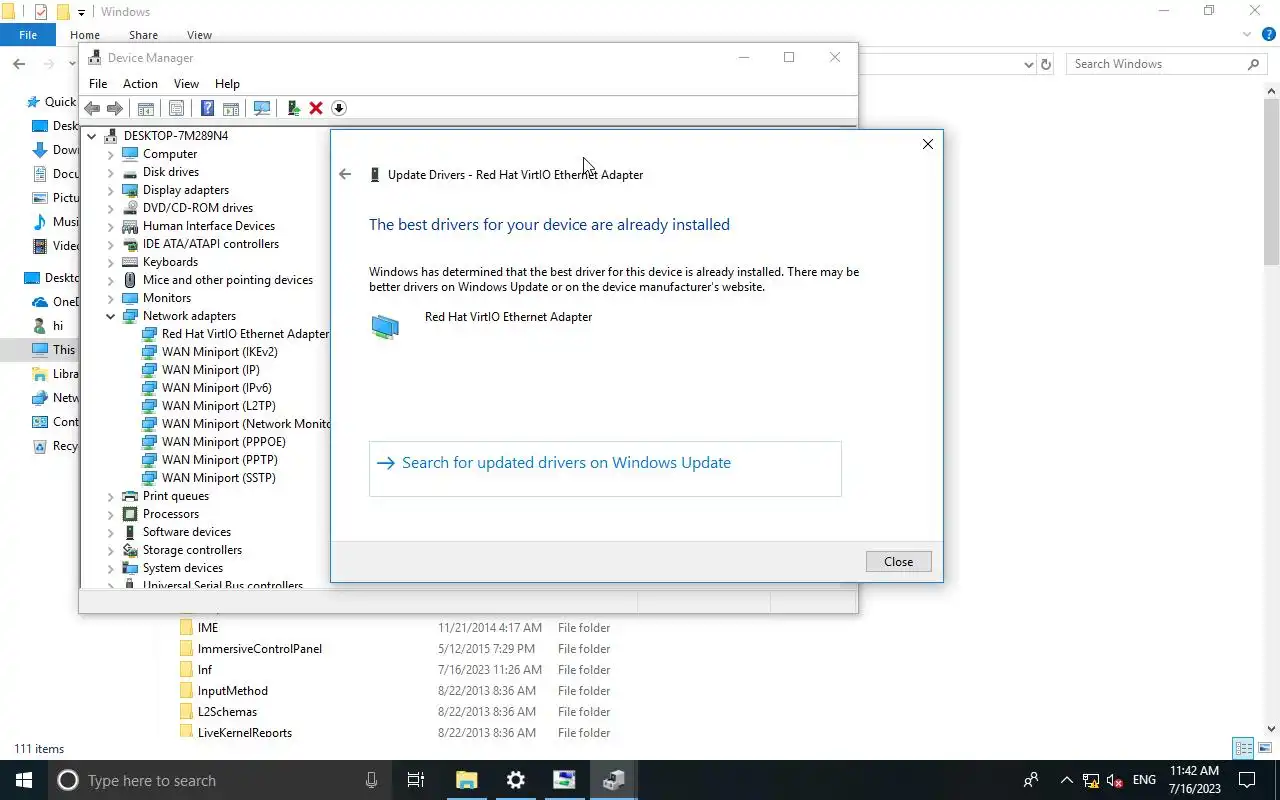
Task: Open the blue File tab in Explorer
Action: [28, 35]
